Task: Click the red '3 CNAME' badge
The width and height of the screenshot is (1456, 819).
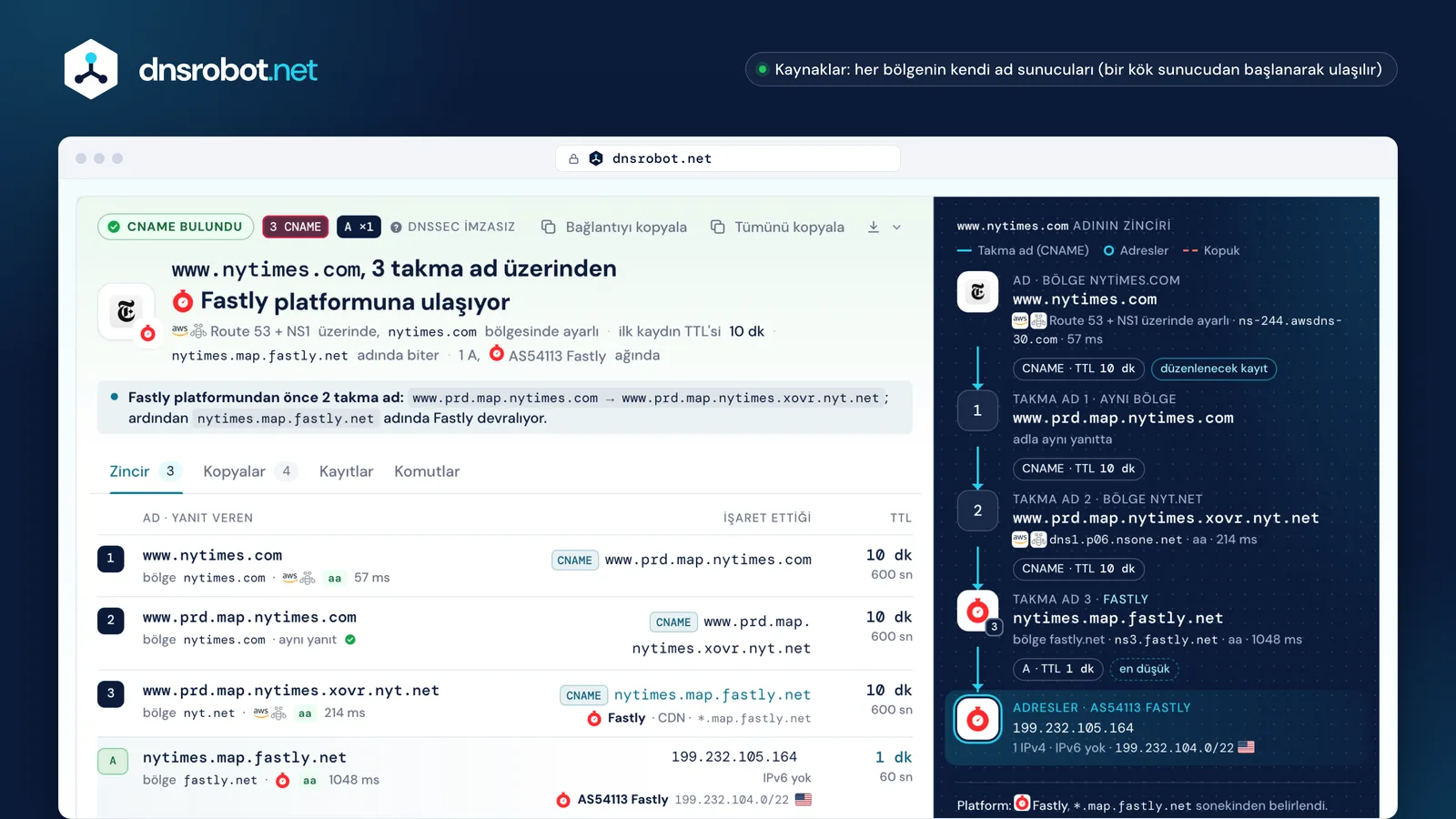Action: click(296, 227)
